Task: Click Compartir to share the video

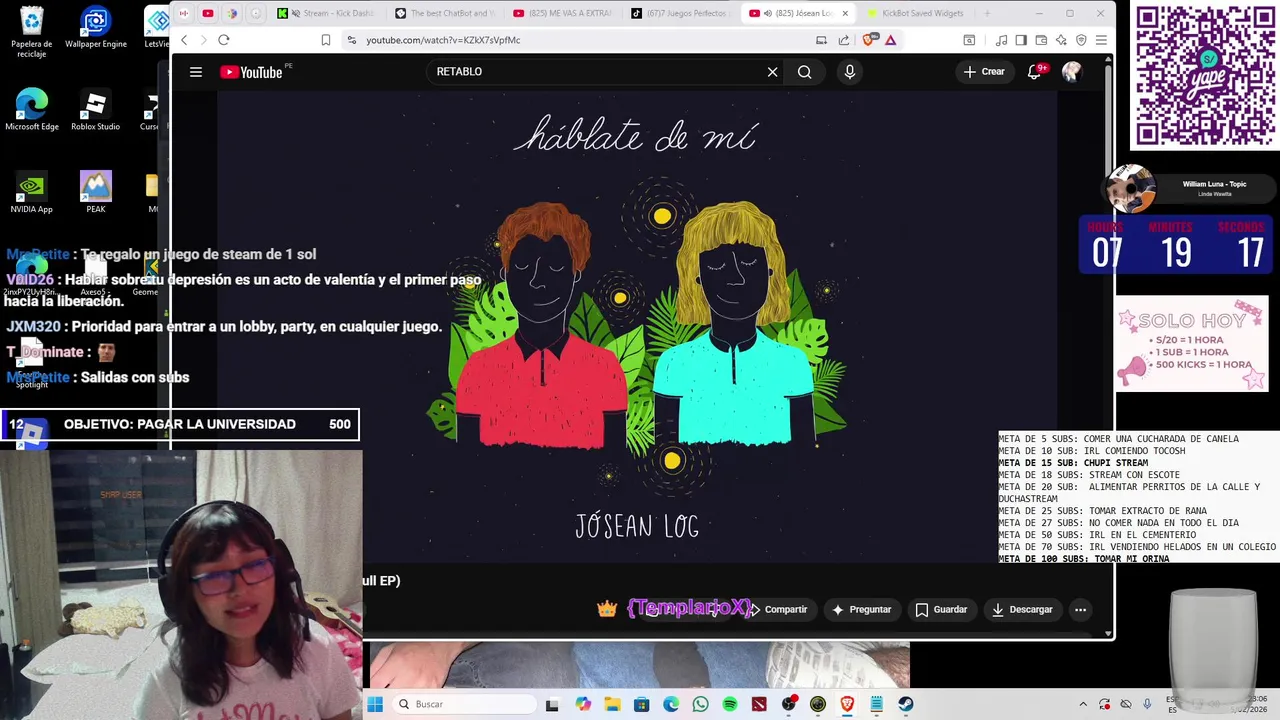Action: coord(778,609)
